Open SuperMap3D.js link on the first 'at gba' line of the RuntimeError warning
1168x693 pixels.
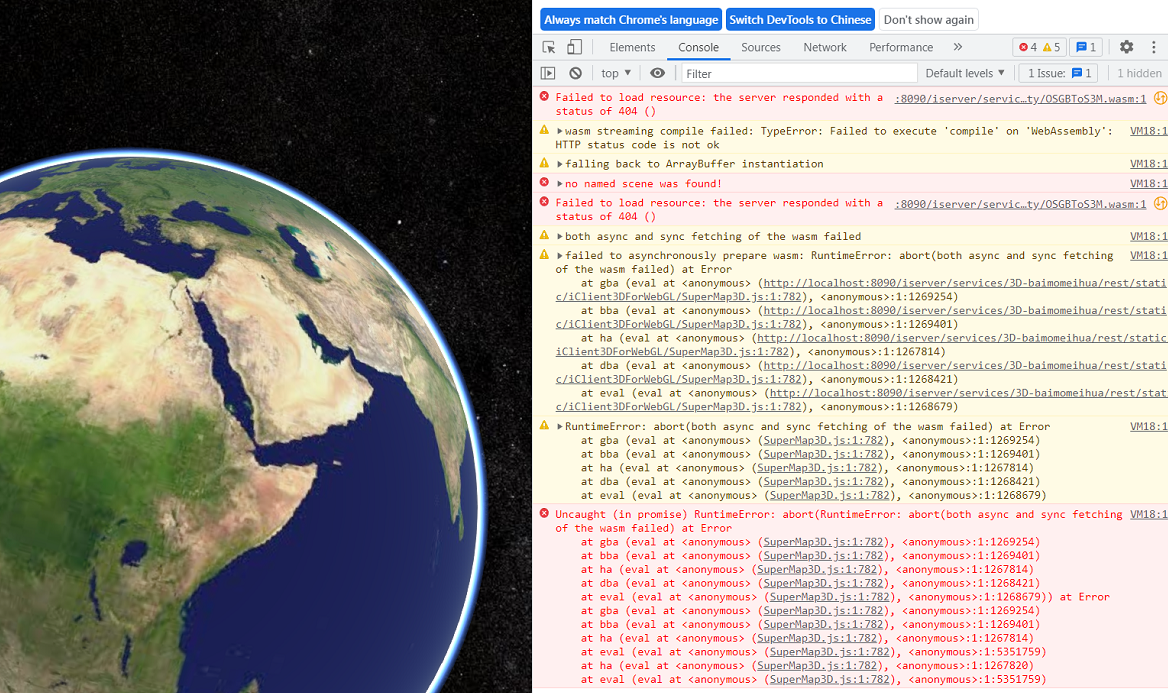point(823,440)
